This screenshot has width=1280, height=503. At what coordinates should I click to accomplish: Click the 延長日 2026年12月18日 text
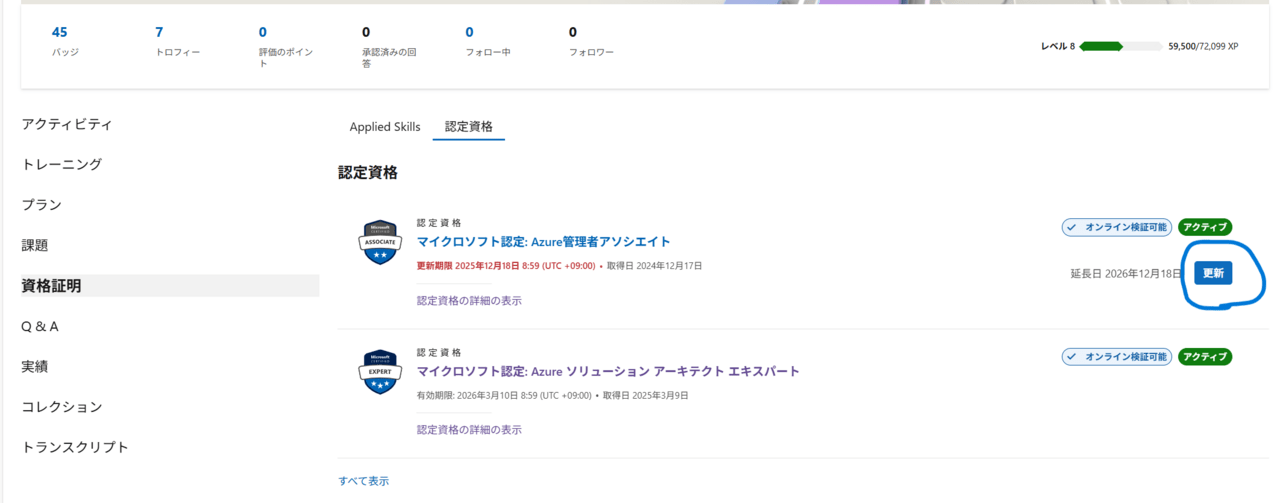point(1126,273)
